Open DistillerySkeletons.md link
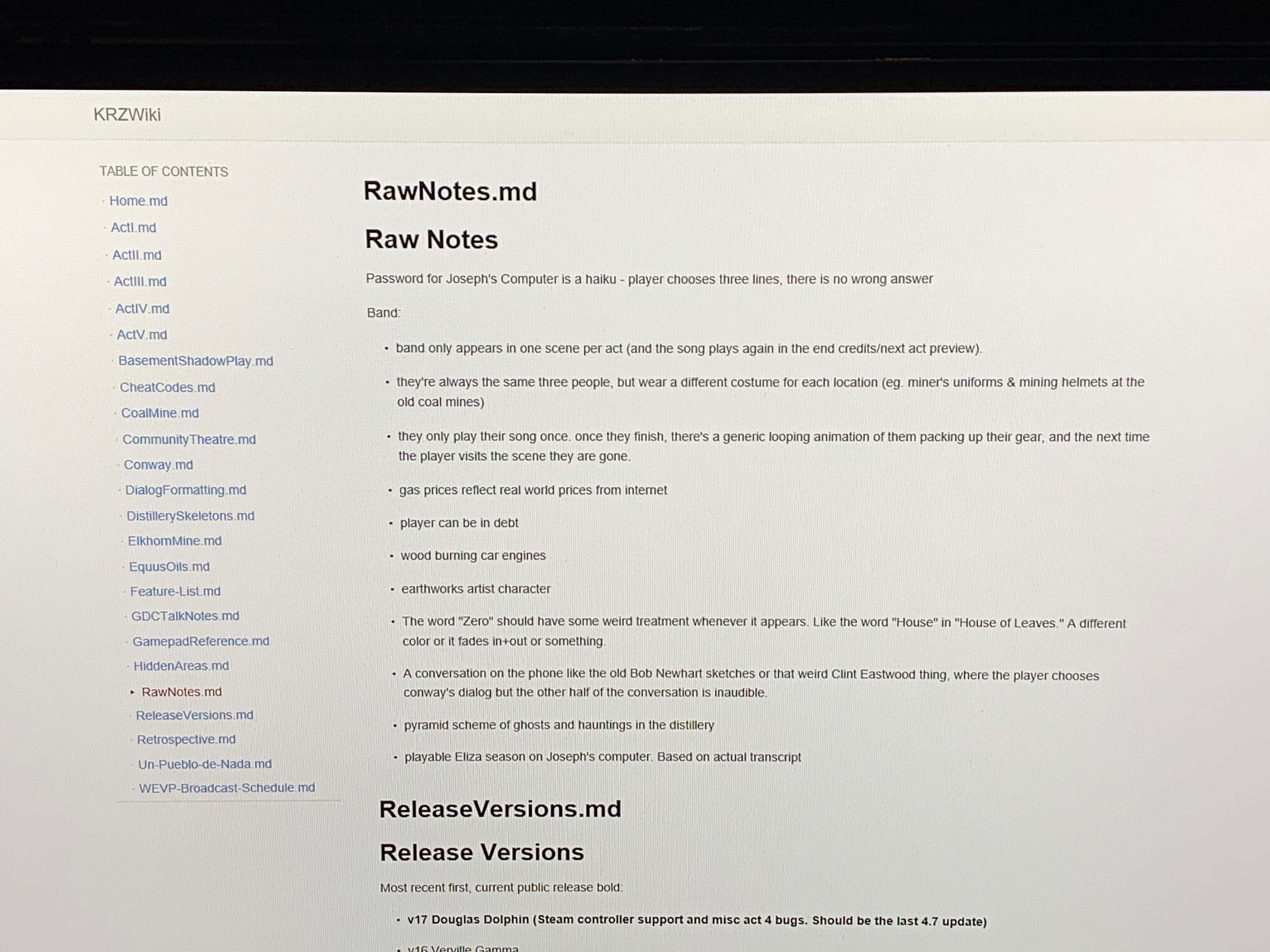Screen dimensions: 1270x952 click(190, 516)
